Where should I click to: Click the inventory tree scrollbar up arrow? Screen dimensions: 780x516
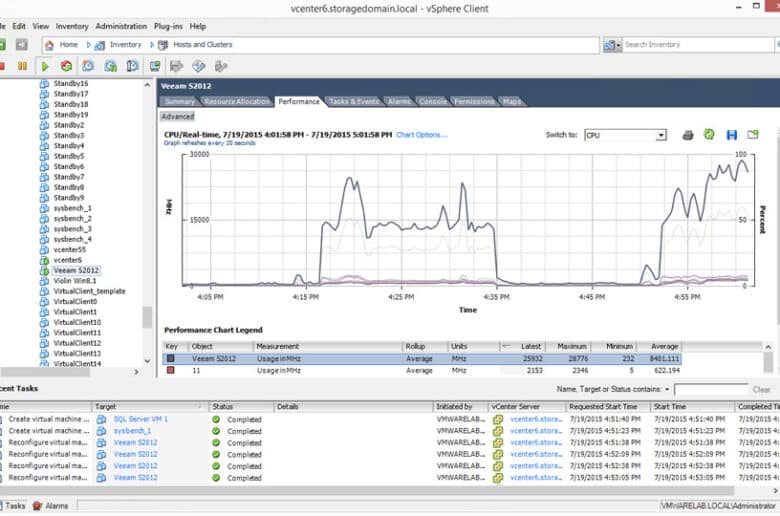(x=147, y=85)
